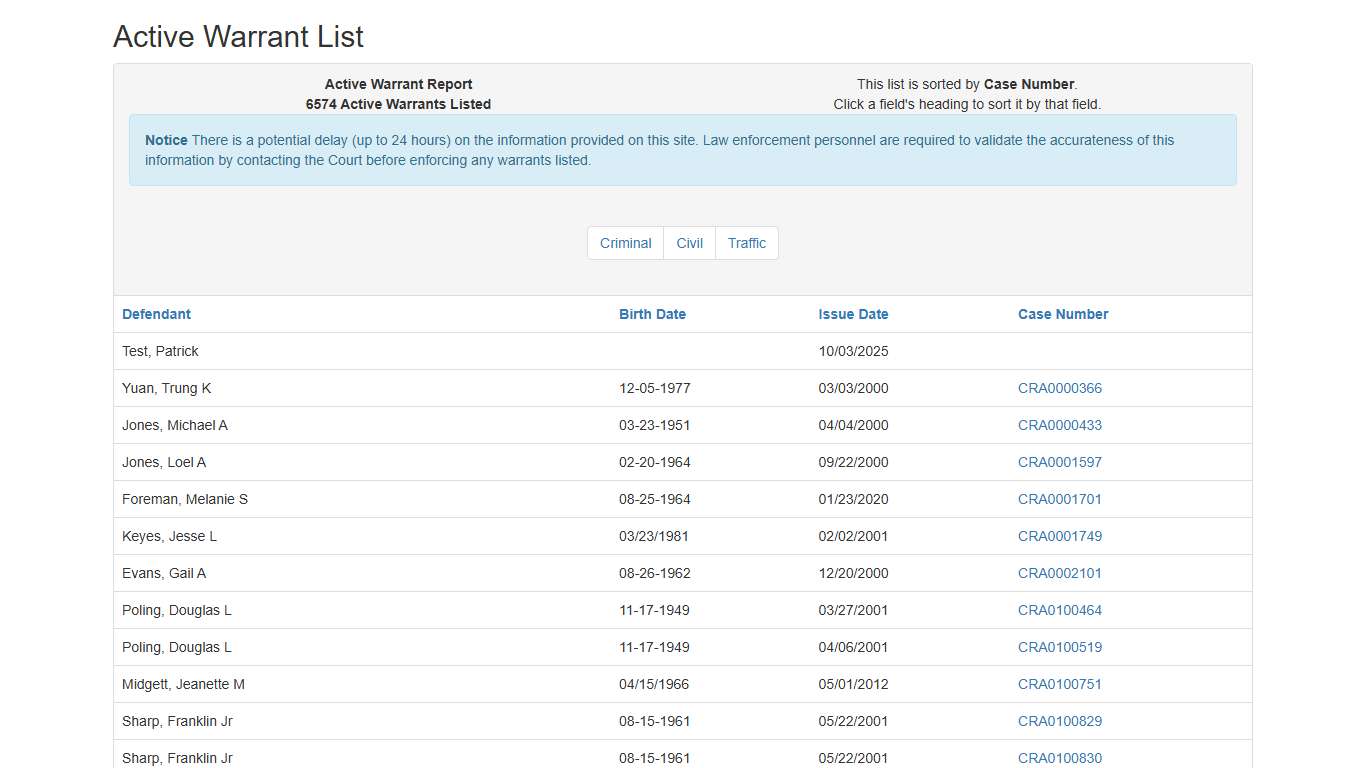Click case number CRA0100751

pyautogui.click(x=1059, y=684)
